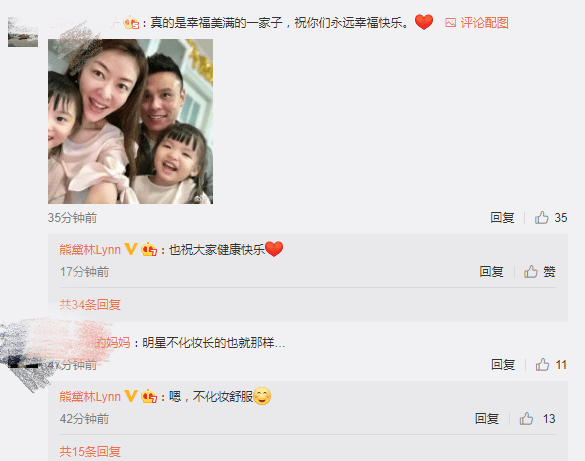Like the 也祝大家健康快乐 reply via 赞 icon
The image size is (585, 461).
[531, 272]
